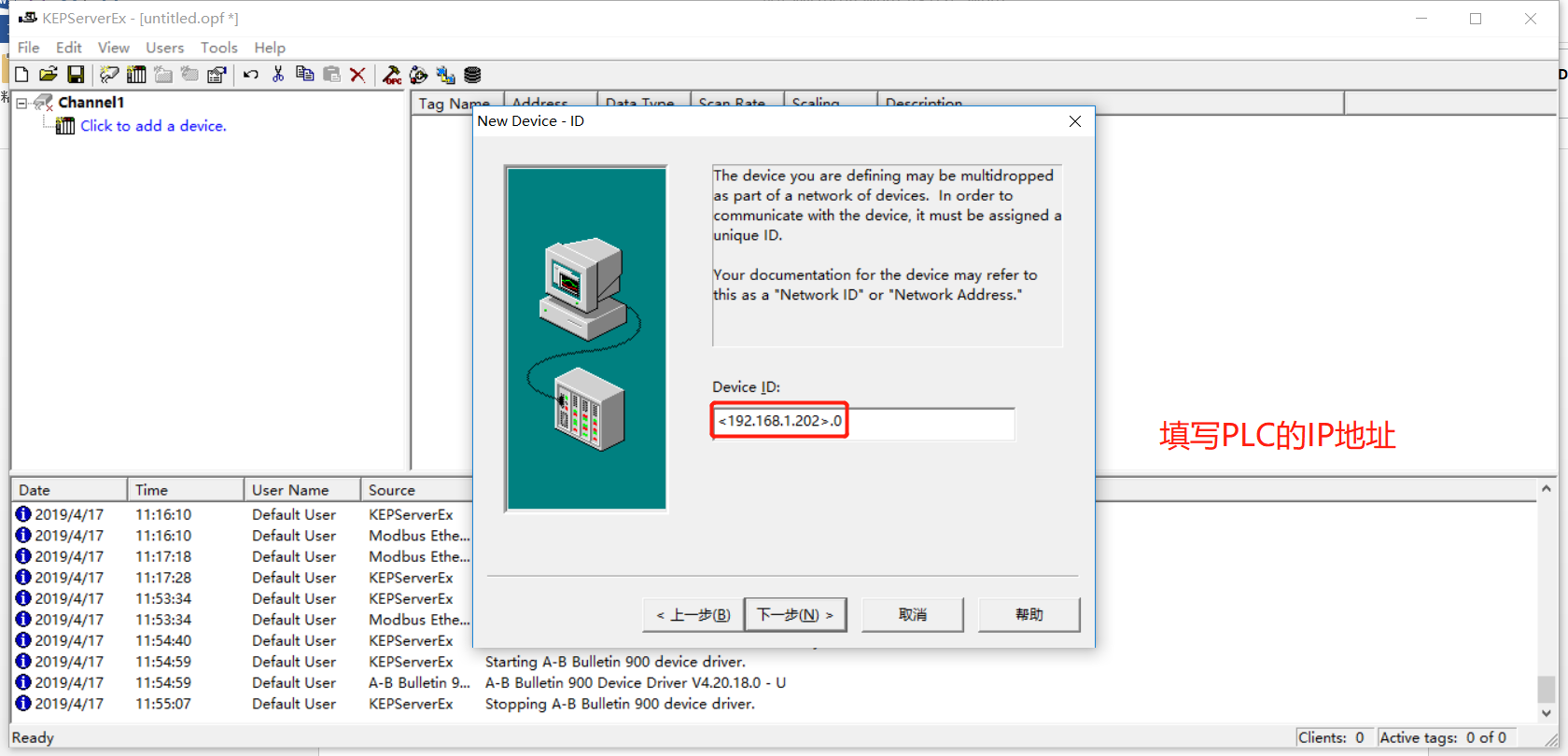This screenshot has height=756, width=1568.
Task: Click the New Tag toolbar icon
Action: click(x=189, y=75)
